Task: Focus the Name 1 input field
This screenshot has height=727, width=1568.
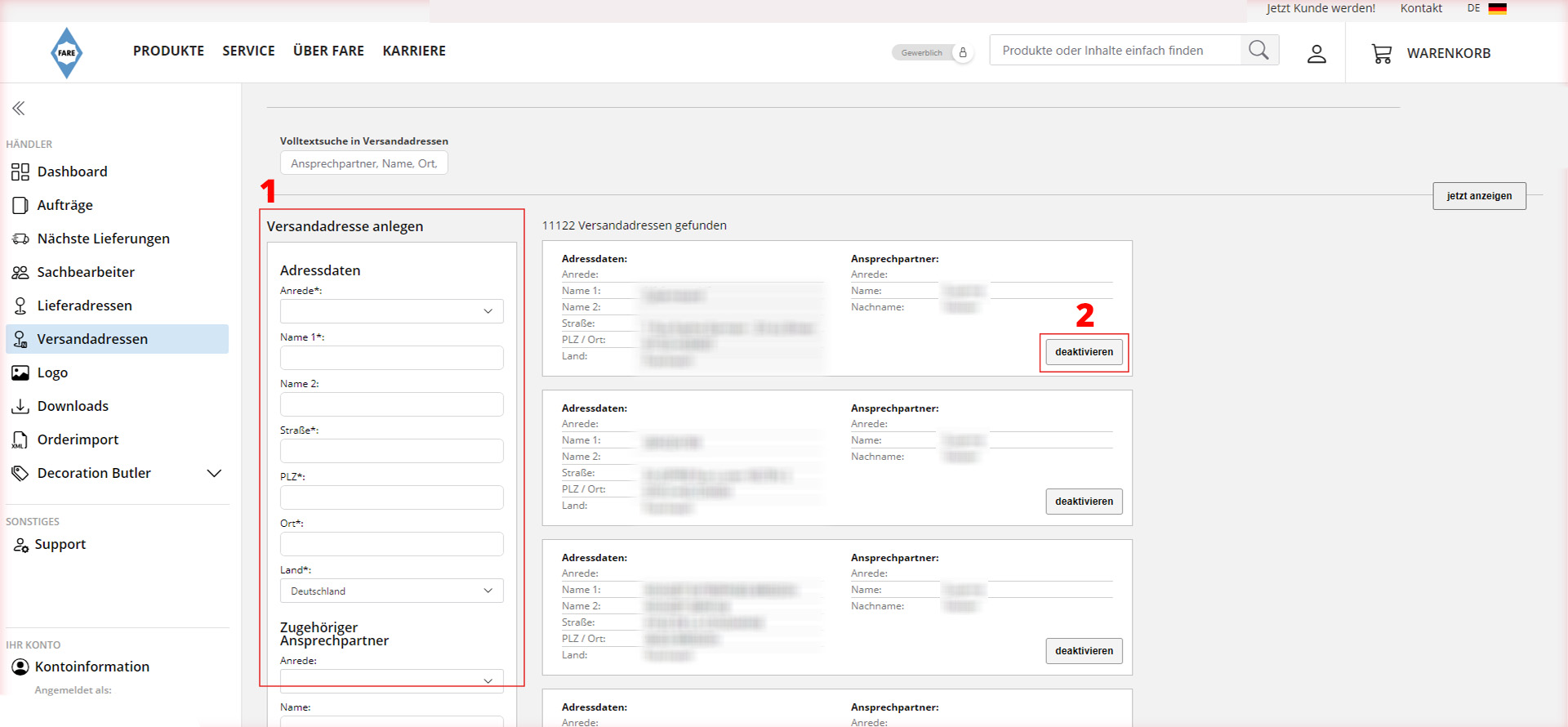Action: click(392, 358)
